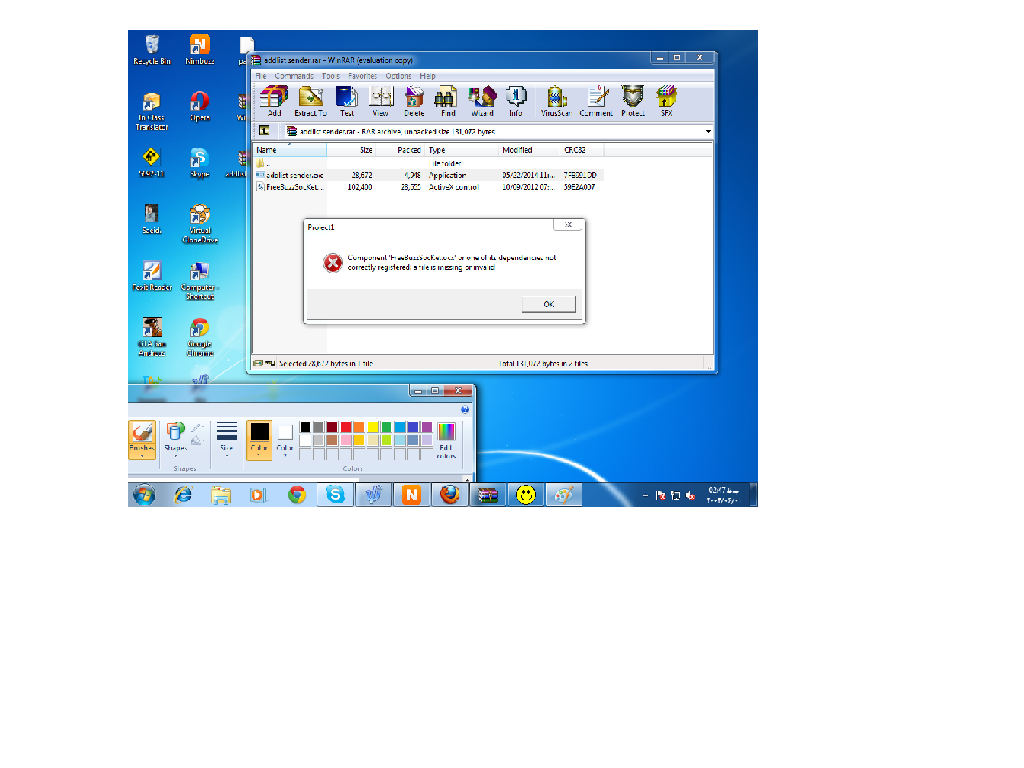Click the red error icon in dialog
The height and width of the screenshot is (768, 1024).
[x=332, y=263]
